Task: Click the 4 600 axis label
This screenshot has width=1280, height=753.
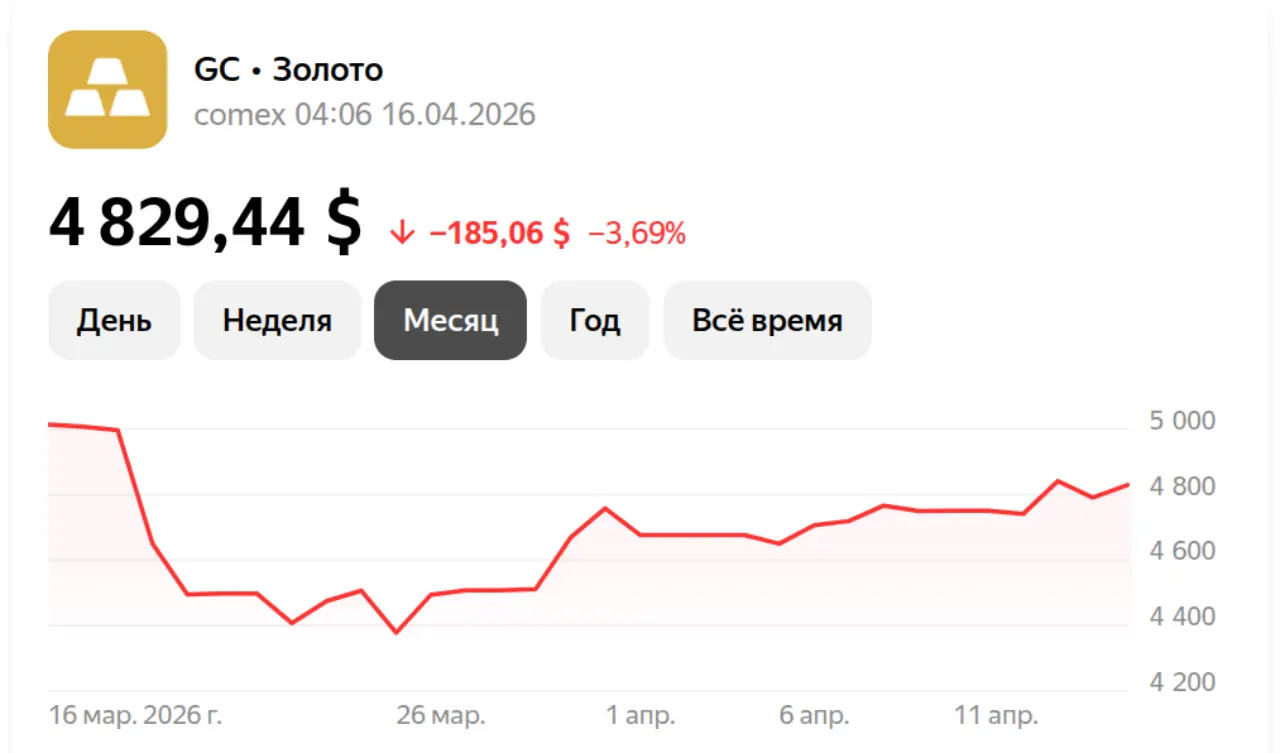Action: coord(1182,552)
